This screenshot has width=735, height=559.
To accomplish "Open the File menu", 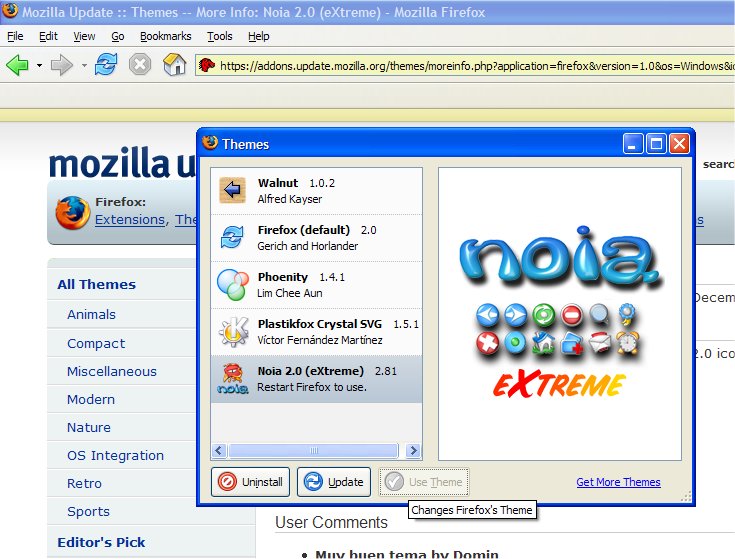I will click(15, 36).
